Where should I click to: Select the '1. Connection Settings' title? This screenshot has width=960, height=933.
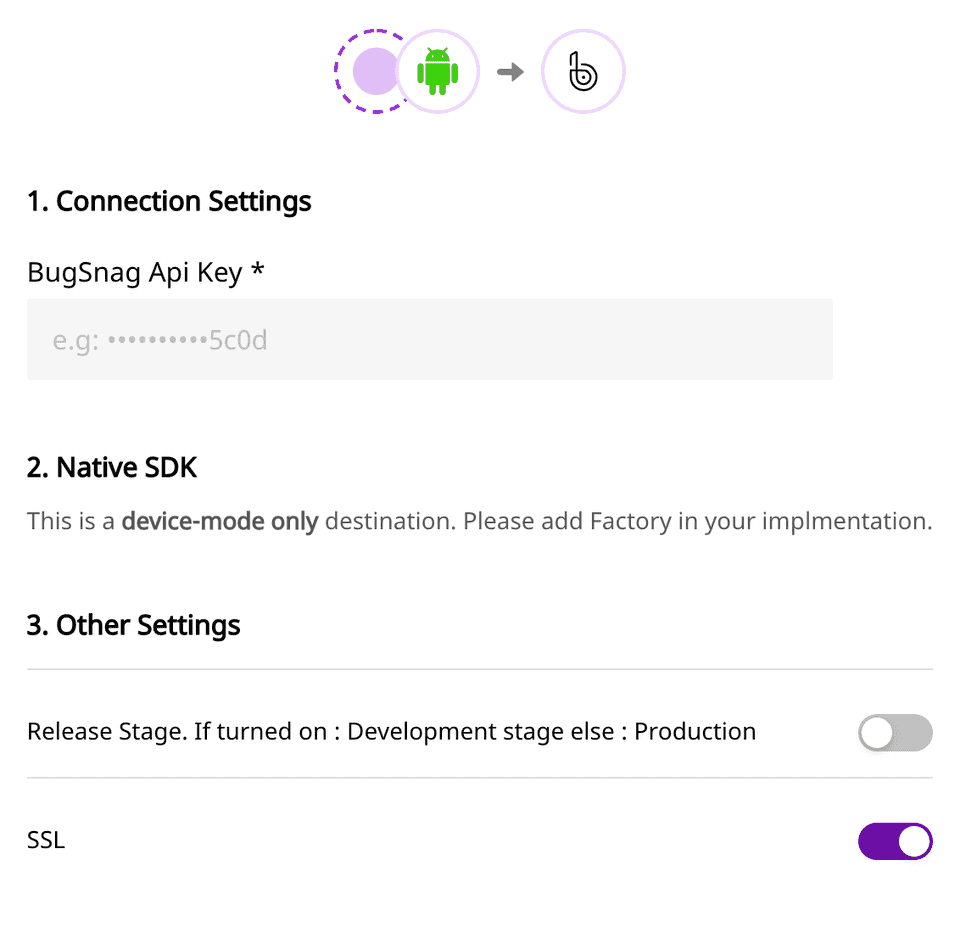click(169, 201)
